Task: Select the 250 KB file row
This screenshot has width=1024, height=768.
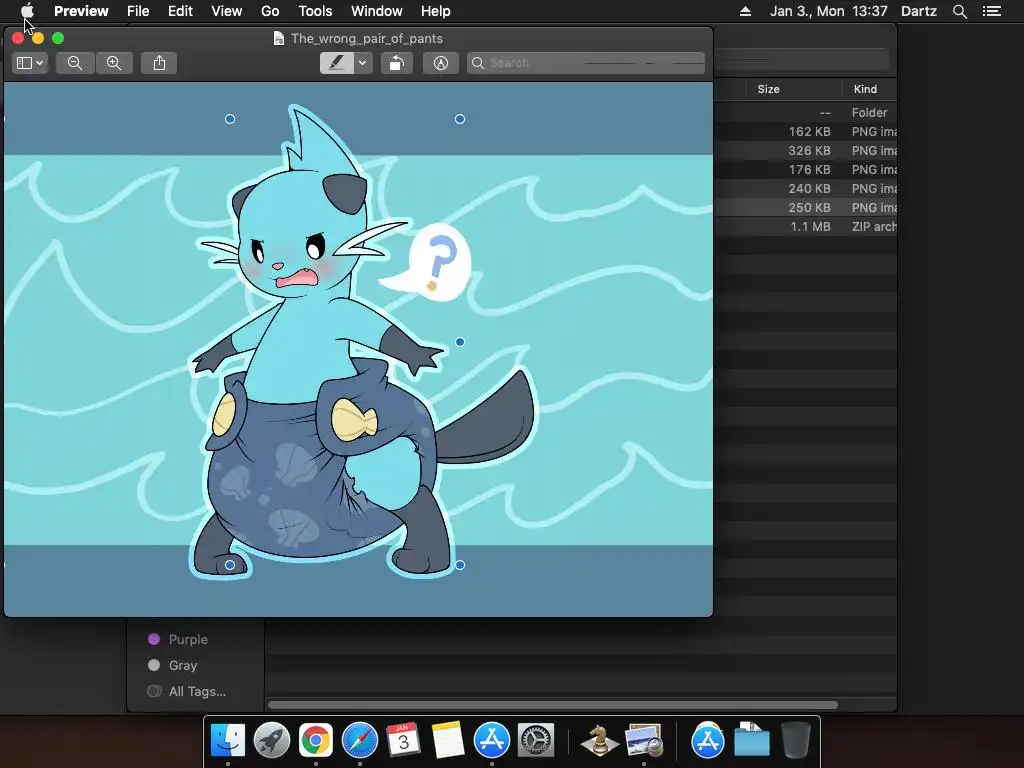Action: point(805,207)
